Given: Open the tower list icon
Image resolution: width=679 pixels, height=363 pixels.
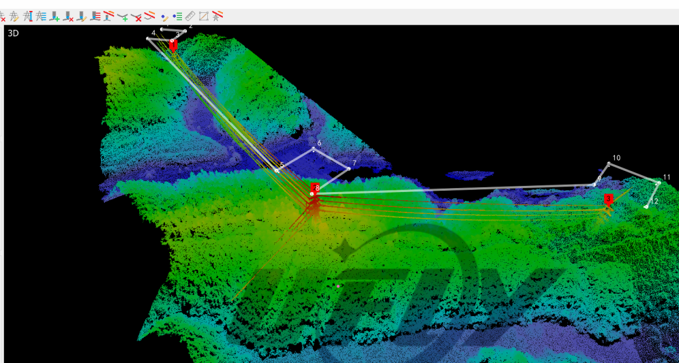Looking at the screenshot, I should [x=41, y=16].
